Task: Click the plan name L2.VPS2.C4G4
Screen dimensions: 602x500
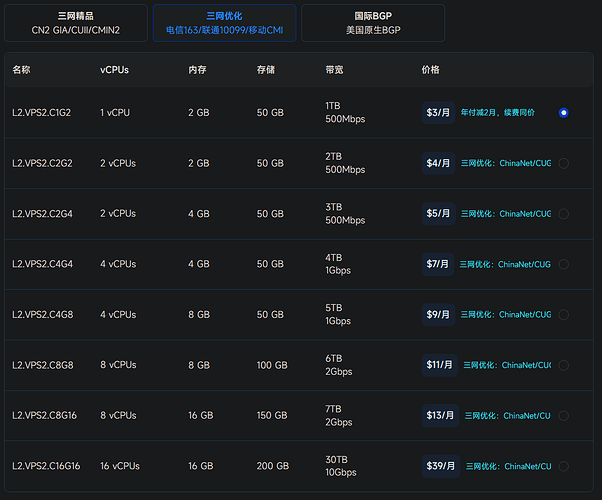Action: click(42, 264)
